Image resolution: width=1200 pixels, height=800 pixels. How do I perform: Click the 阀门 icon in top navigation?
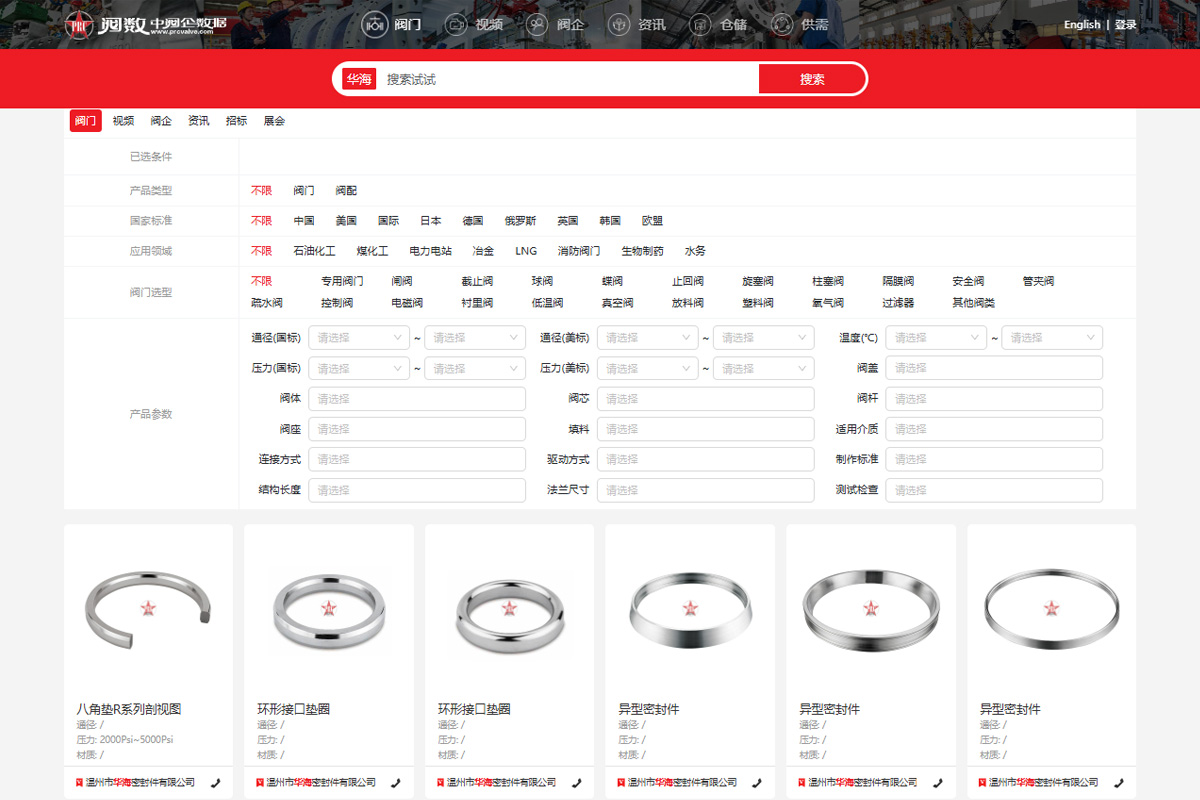(375, 24)
